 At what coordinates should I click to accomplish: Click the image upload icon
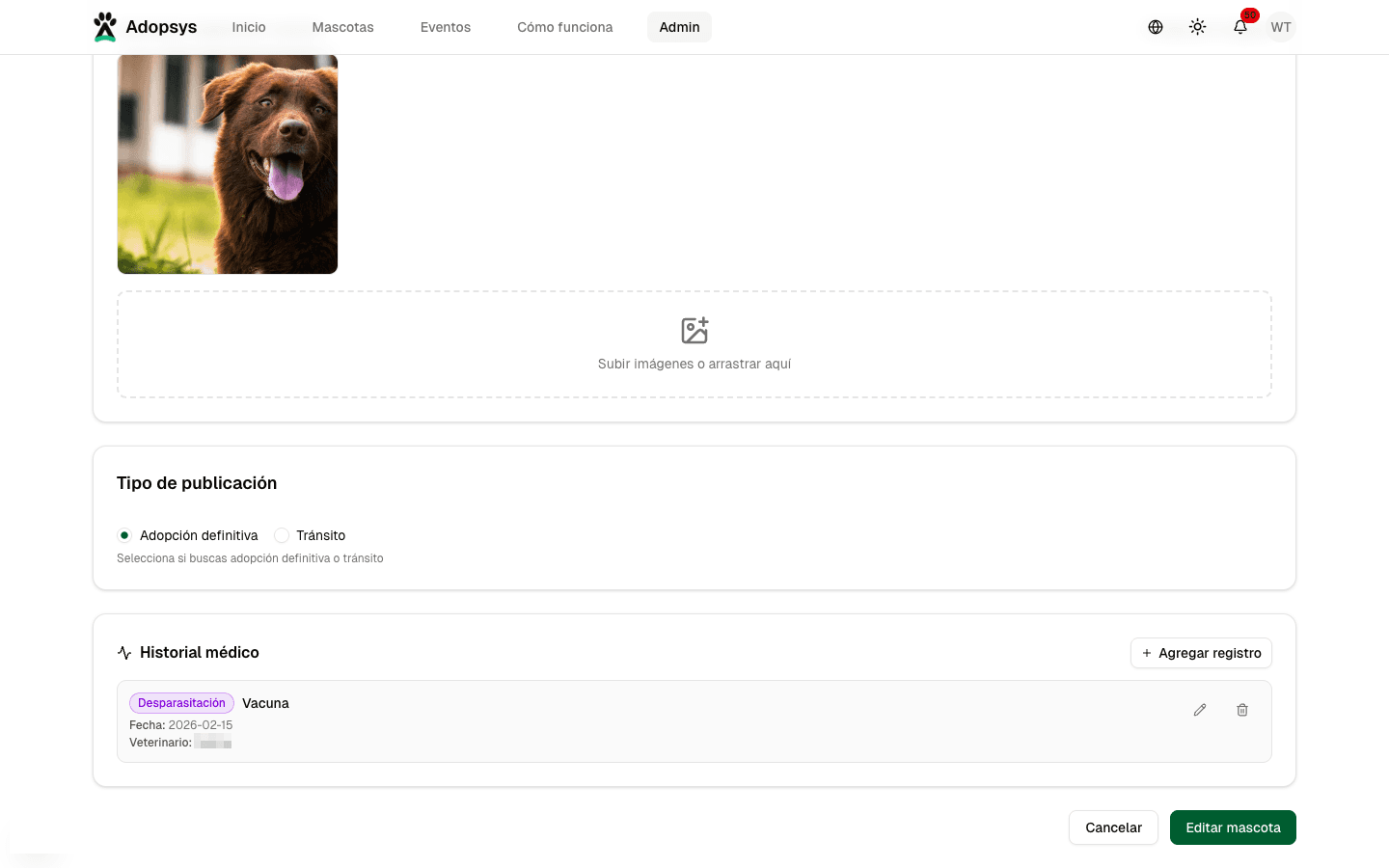point(694,331)
